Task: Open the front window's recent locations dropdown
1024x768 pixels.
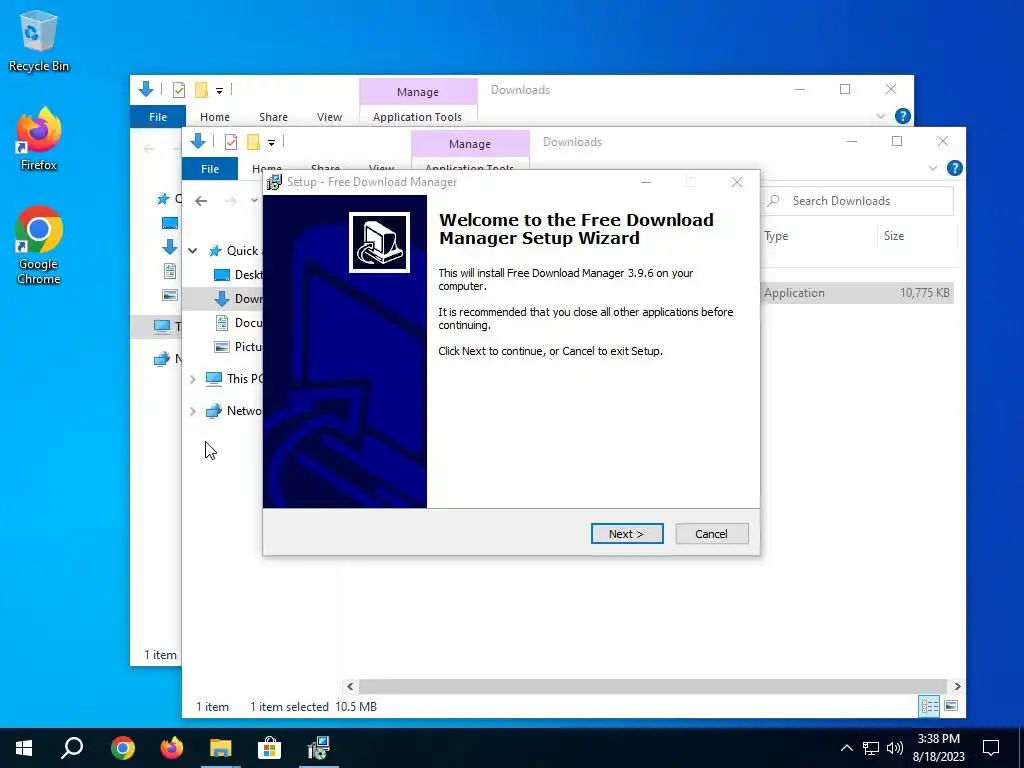Action: pos(255,200)
